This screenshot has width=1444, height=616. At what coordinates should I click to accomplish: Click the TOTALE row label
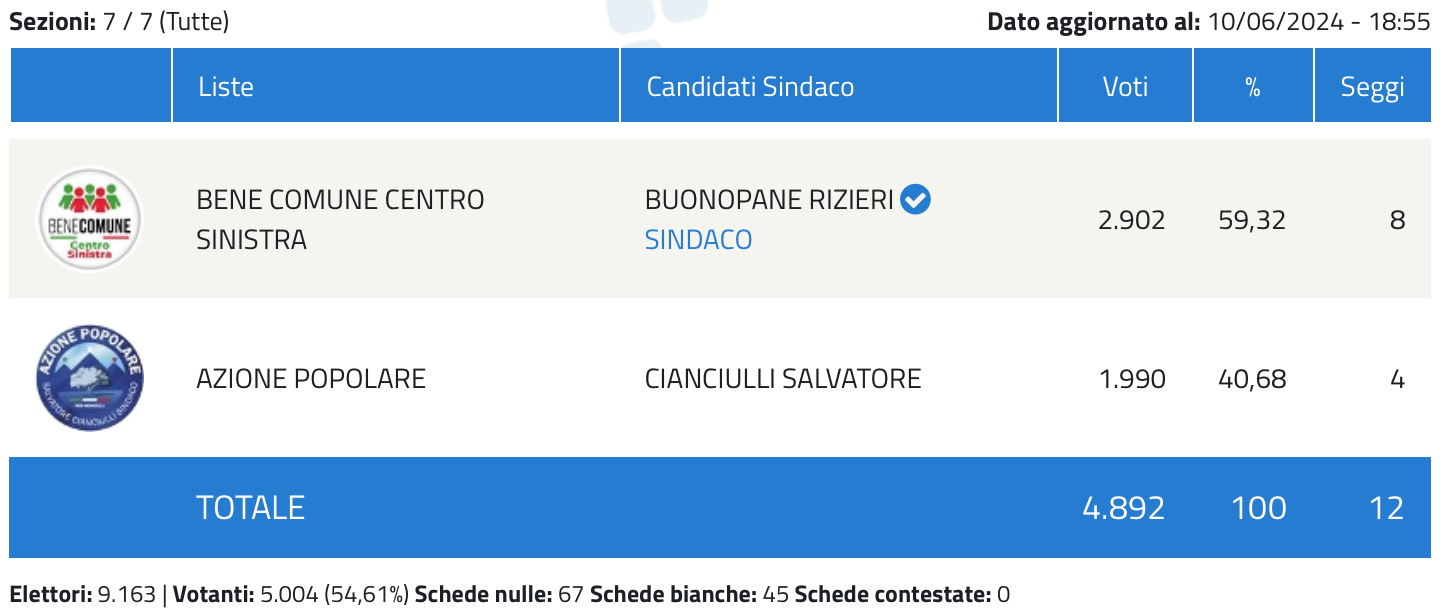[250, 508]
